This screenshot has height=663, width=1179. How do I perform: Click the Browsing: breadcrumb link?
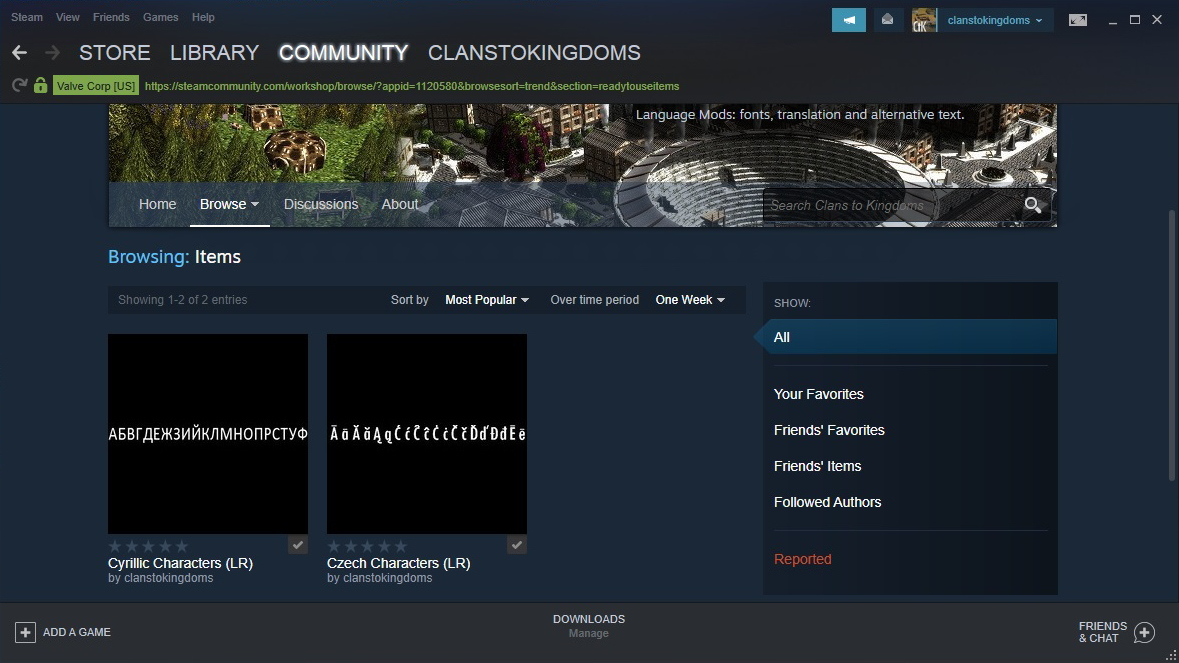[x=148, y=256]
